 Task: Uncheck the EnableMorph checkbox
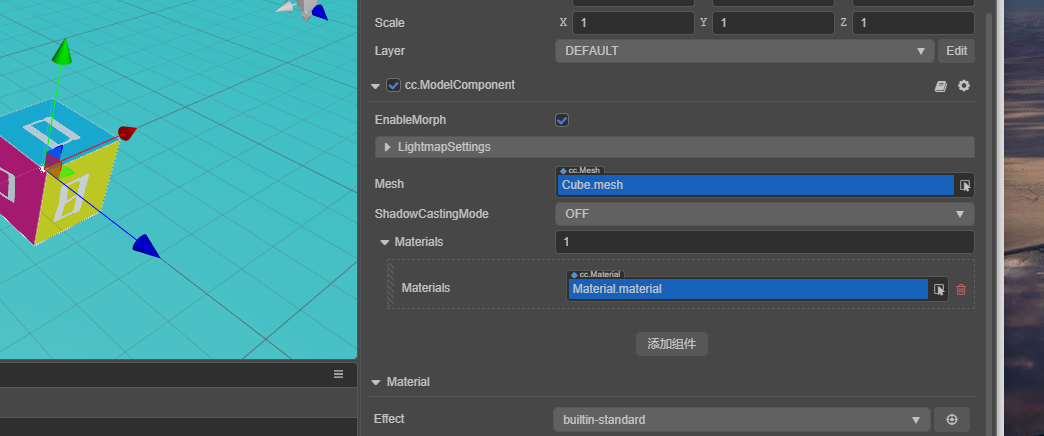pyautogui.click(x=562, y=120)
